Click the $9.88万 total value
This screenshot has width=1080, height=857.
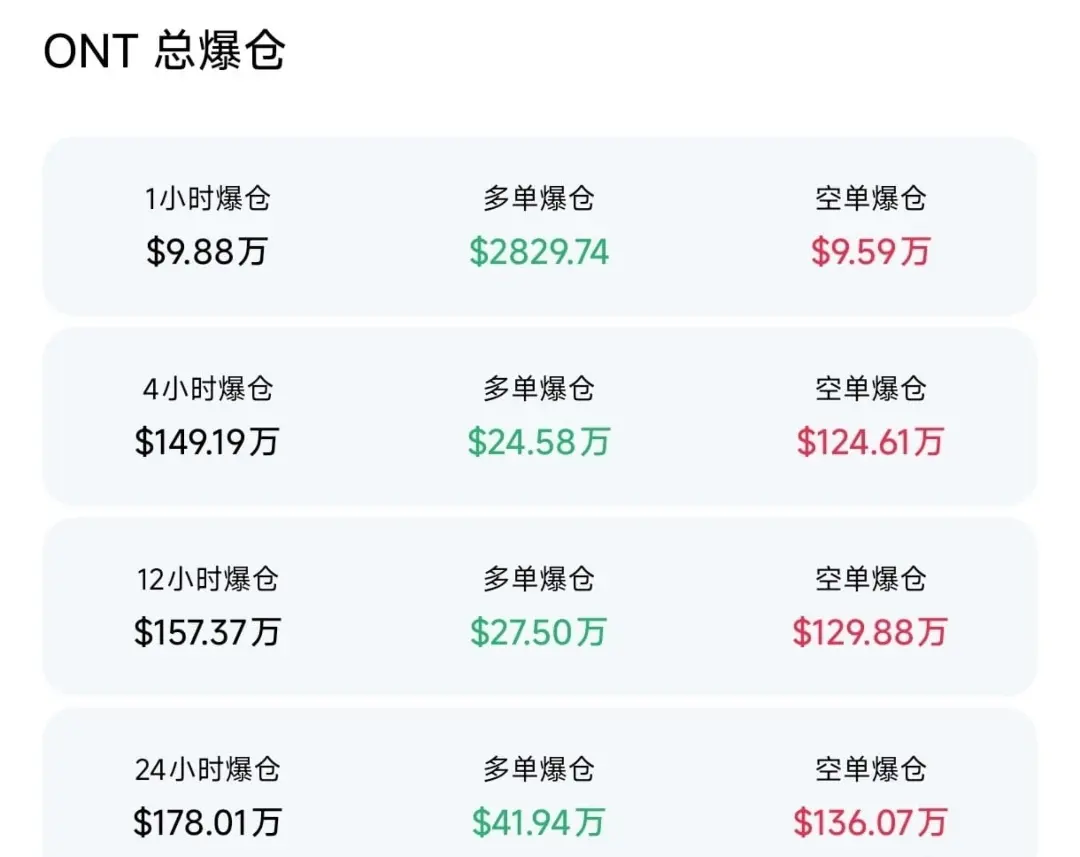click(x=207, y=251)
